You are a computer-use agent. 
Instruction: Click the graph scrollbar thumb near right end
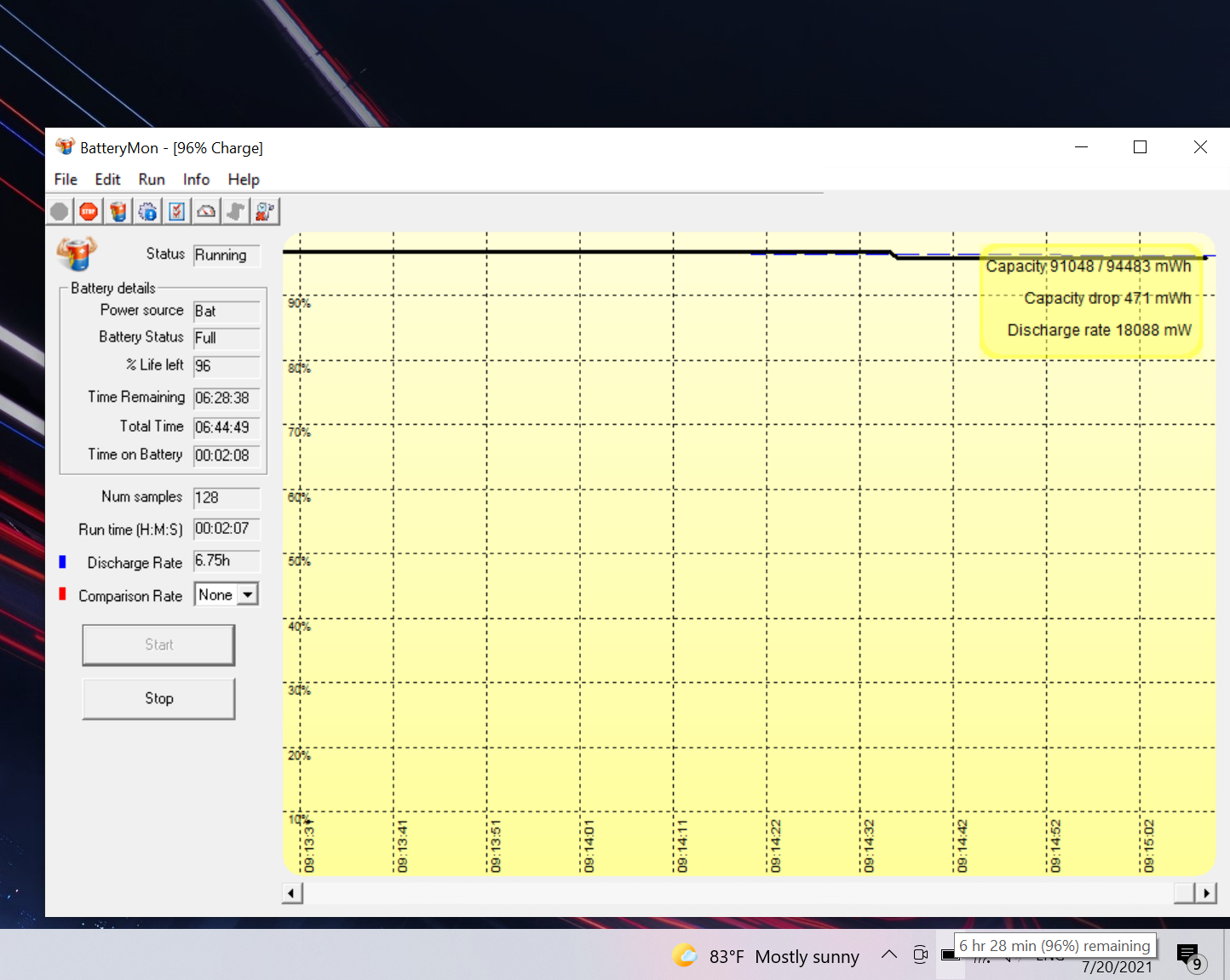point(1185,893)
